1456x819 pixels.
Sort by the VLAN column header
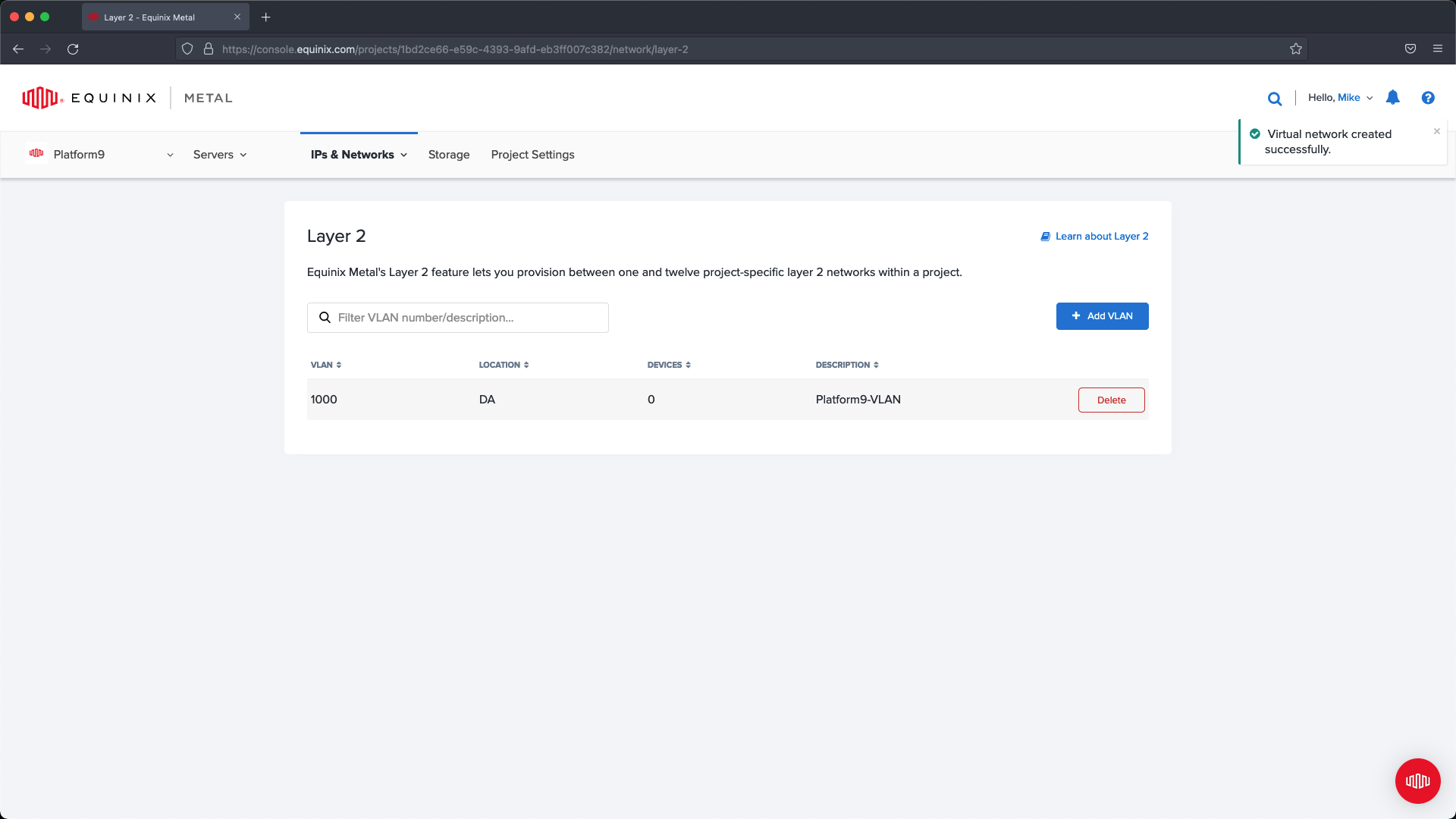pyautogui.click(x=326, y=365)
